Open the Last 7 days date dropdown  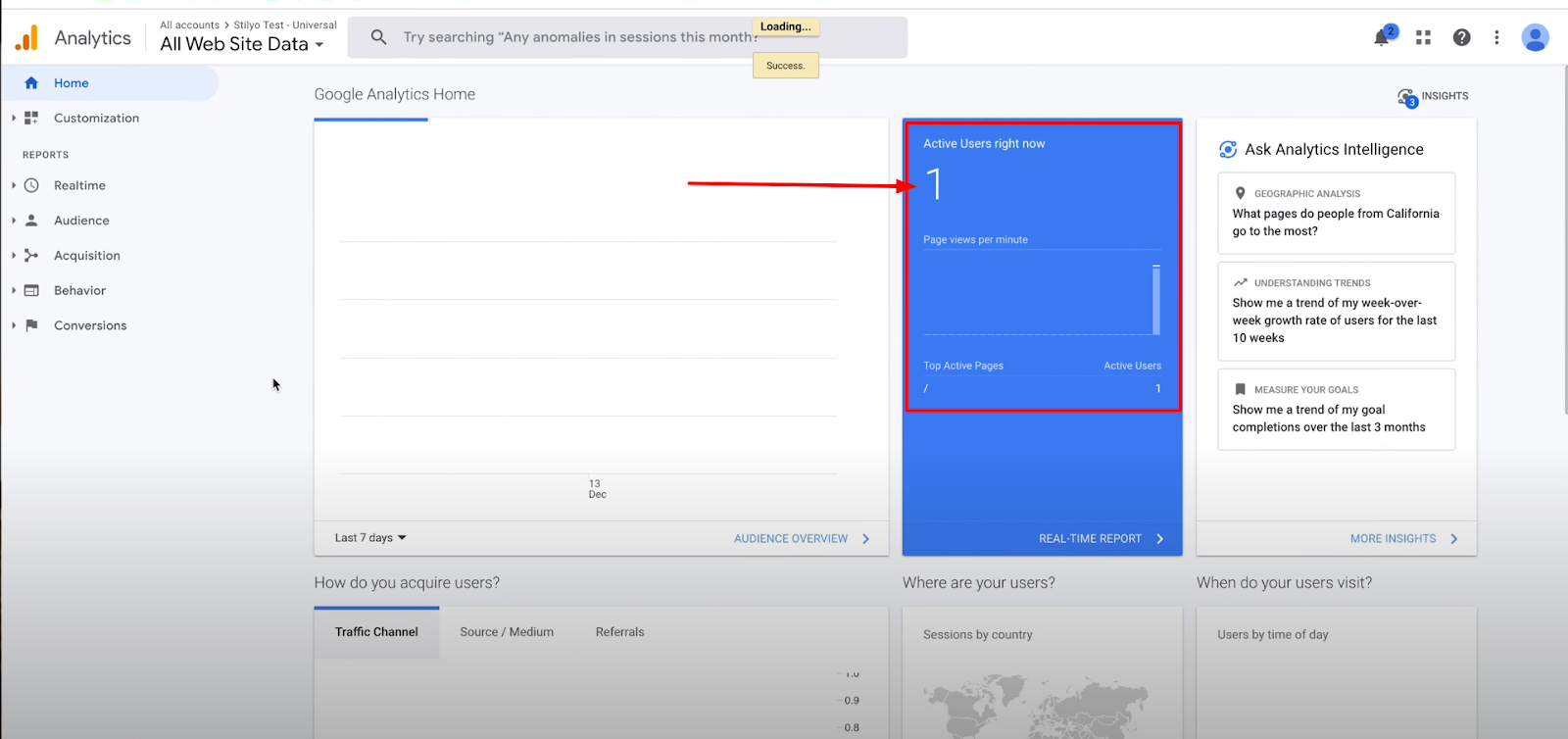(x=370, y=538)
